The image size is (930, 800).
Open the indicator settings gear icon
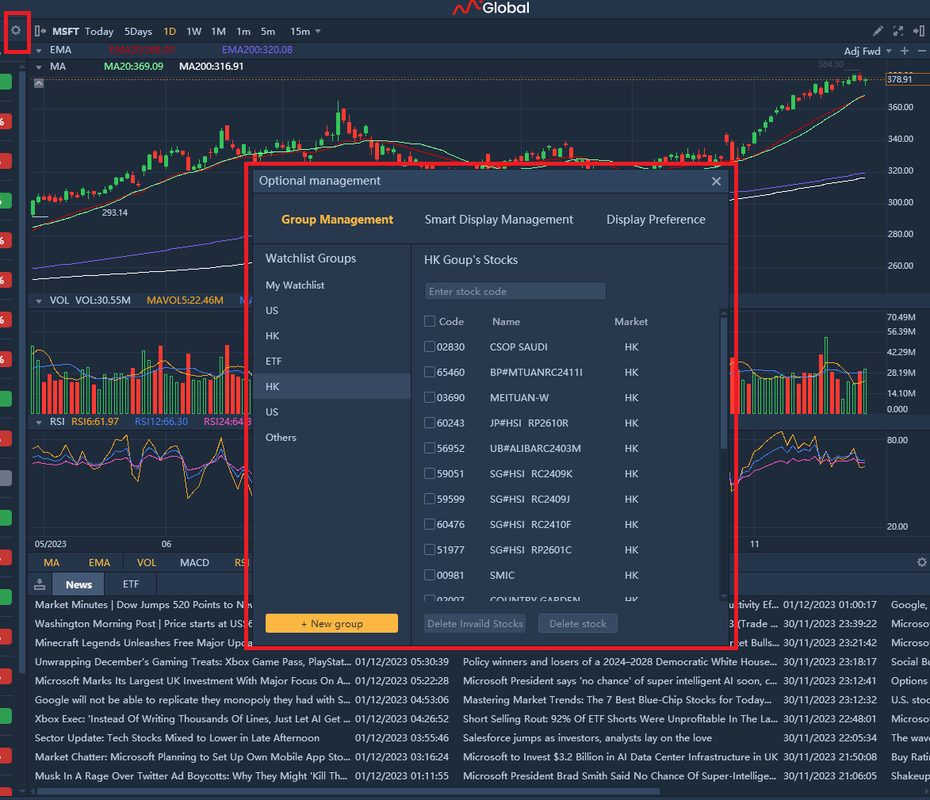point(922,562)
